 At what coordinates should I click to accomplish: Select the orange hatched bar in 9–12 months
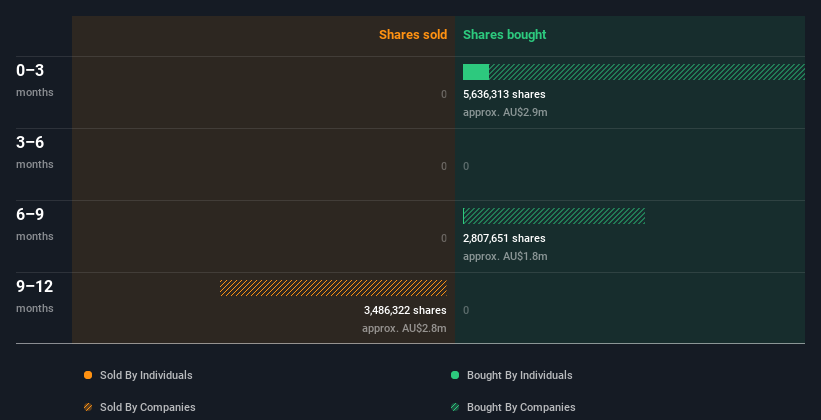333,288
